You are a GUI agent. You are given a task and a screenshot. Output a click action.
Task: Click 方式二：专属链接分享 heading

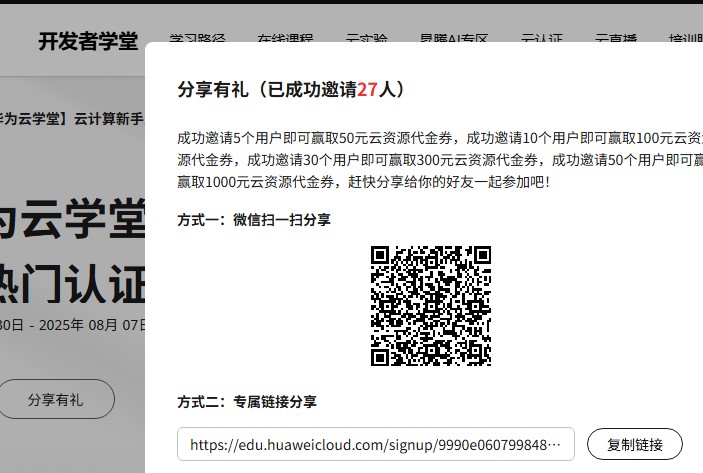click(247, 401)
